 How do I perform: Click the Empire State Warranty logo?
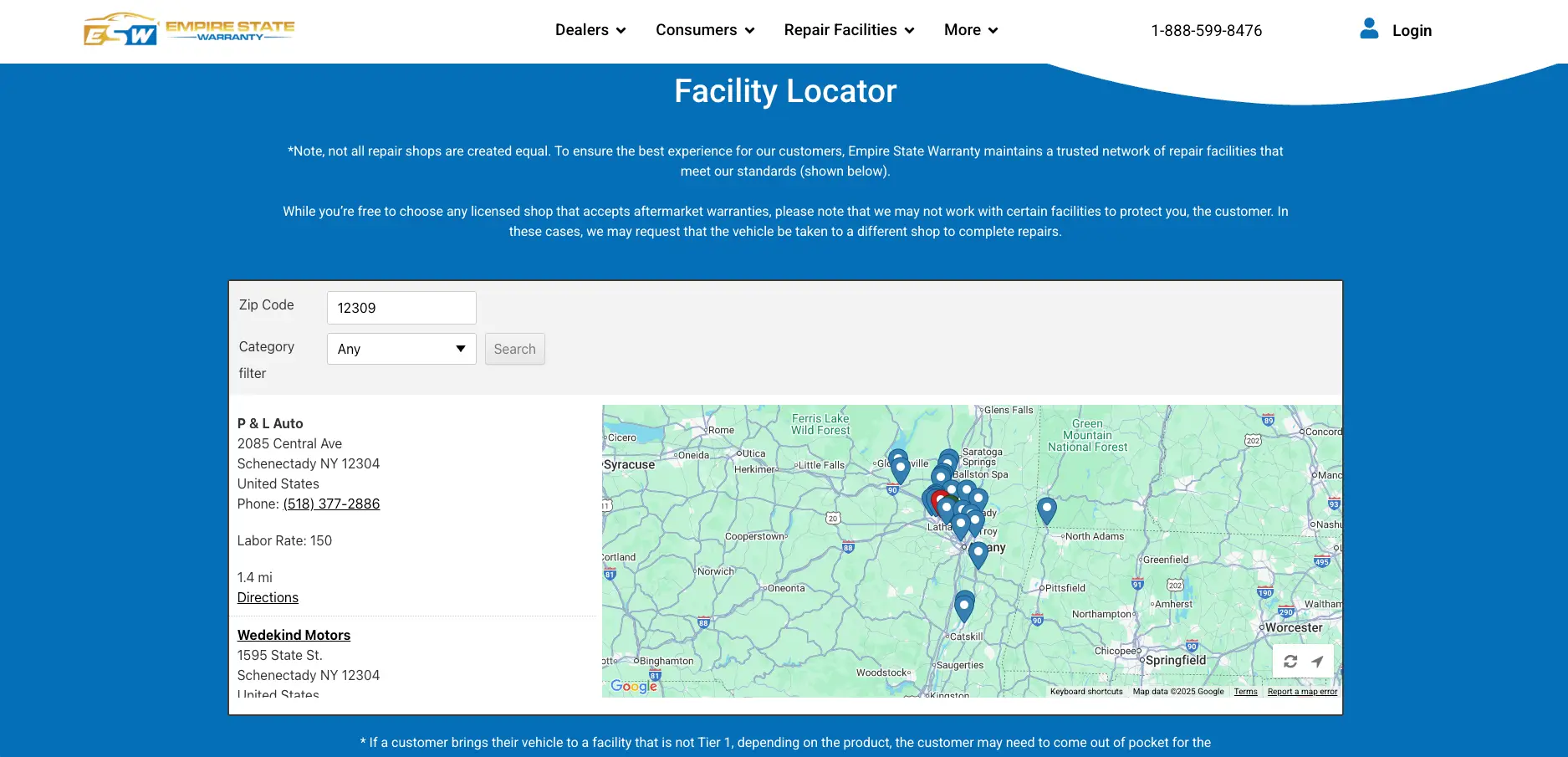(x=189, y=29)
